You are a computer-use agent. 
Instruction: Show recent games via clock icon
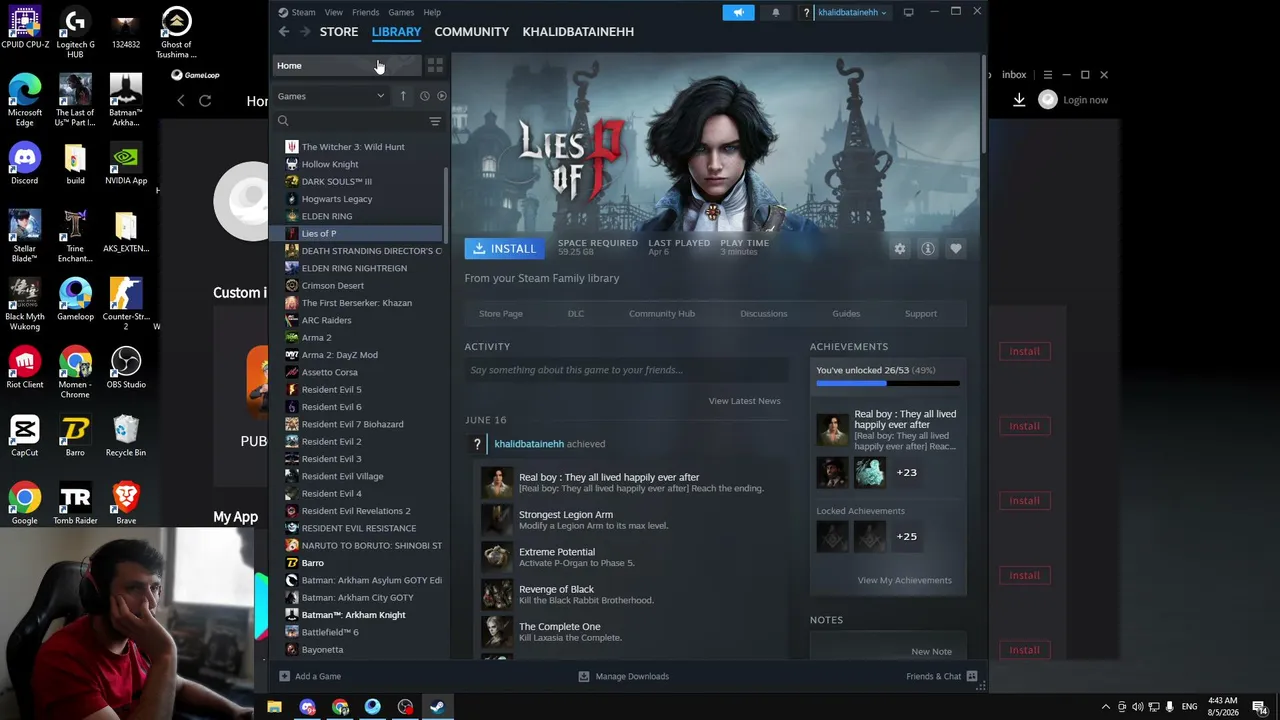pyautogui.click(x=424, y=96)
